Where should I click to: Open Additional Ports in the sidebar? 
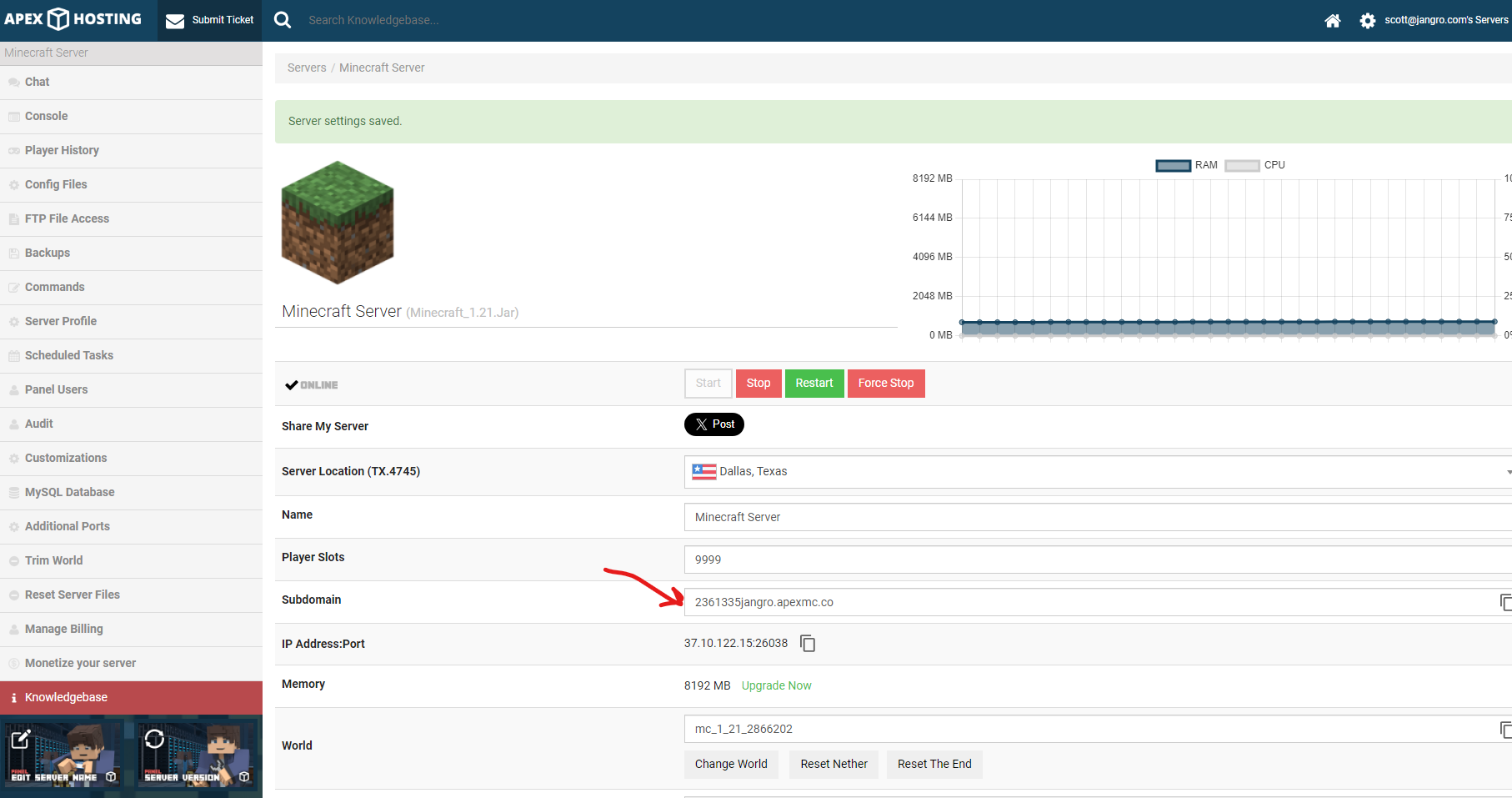[131, 526]
